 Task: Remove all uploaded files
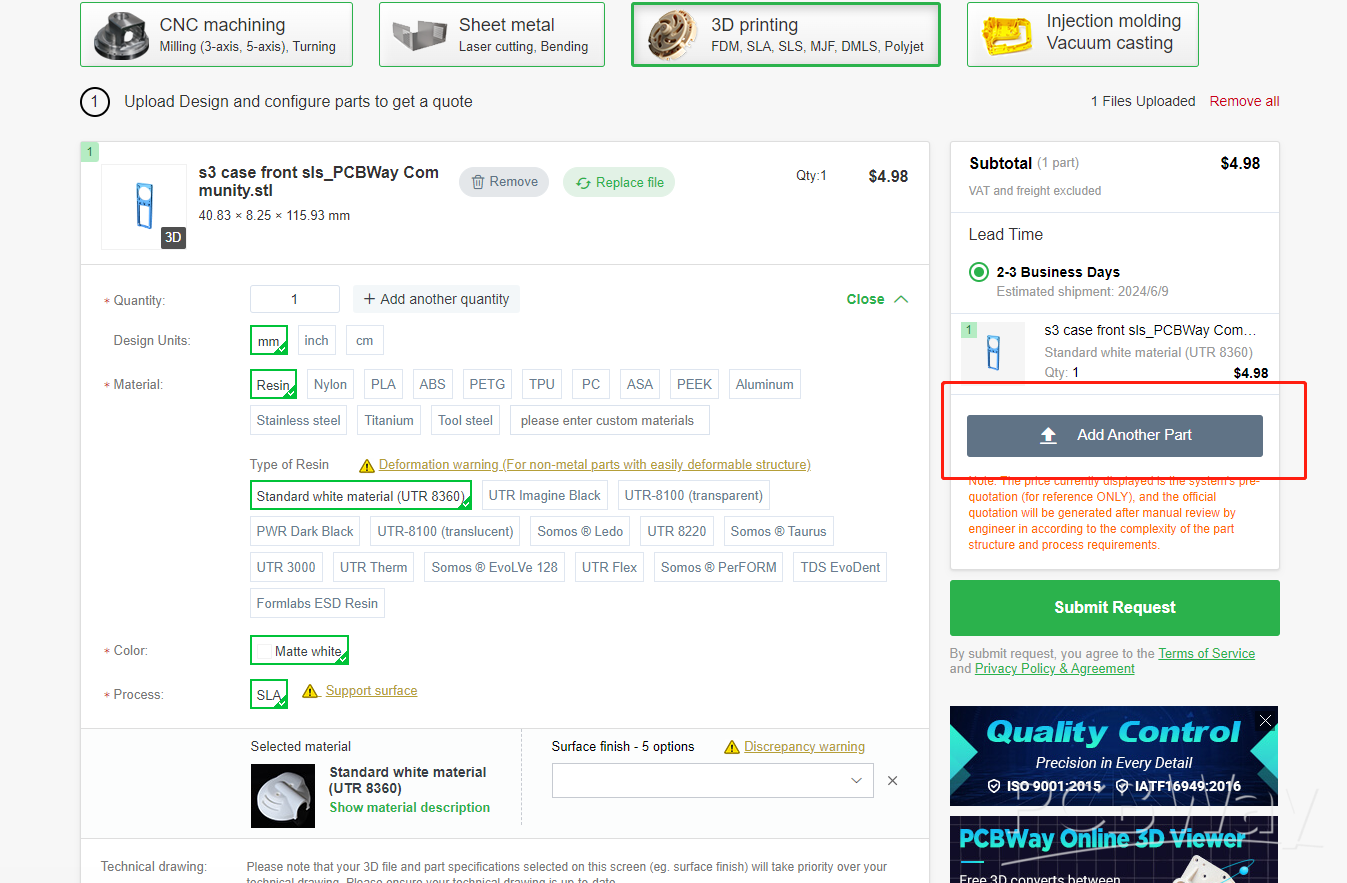(x=1245, y=101)
